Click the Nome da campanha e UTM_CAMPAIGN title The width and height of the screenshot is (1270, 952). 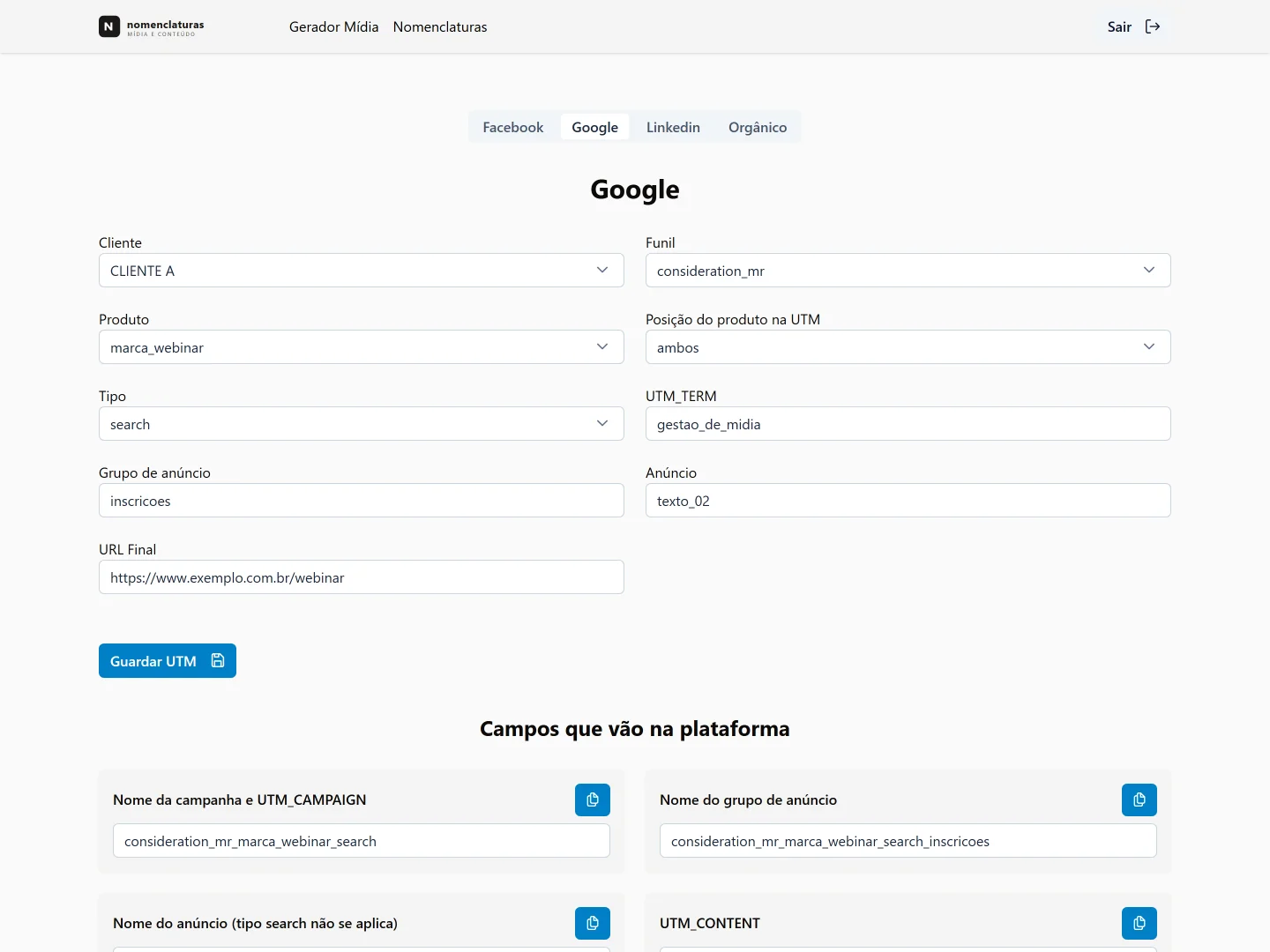pyautogui.click(x=240, y=800)
